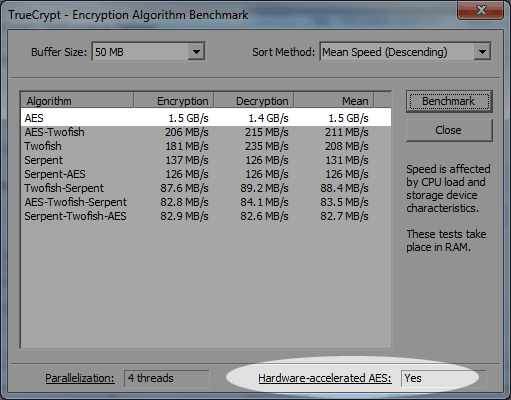Image resolution: width=511 pixels, height=400 pixels.
Task: Select the Serpent-AES algorithm row
Action: click(206, 174)
